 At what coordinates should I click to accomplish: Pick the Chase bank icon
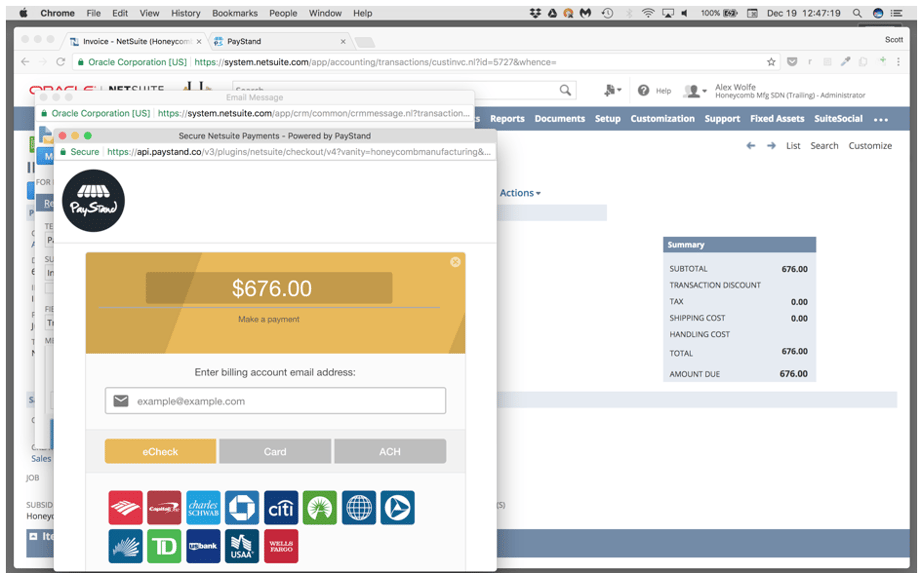pos(242,507)
